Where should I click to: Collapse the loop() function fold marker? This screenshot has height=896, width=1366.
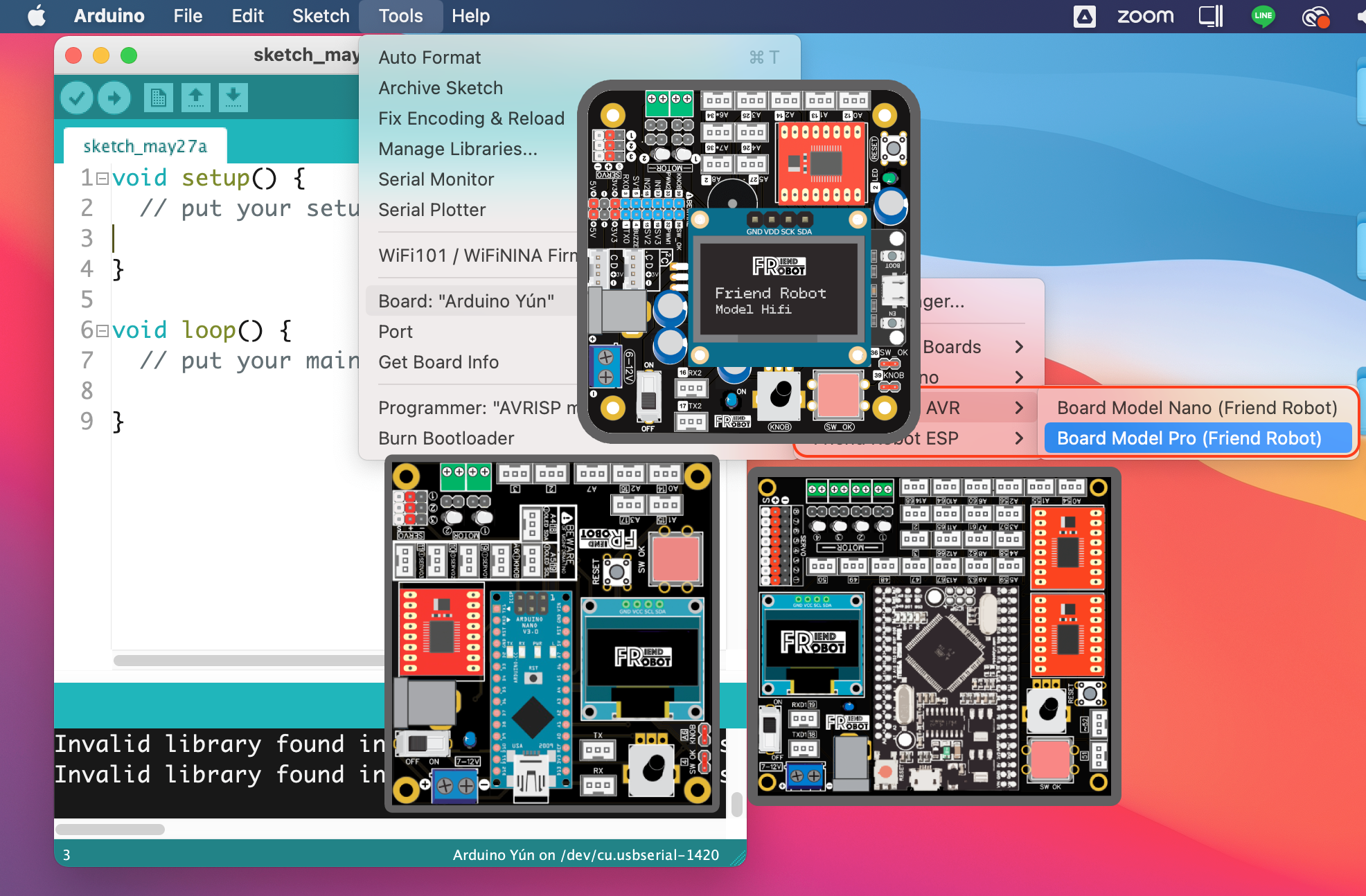[103, 331]
